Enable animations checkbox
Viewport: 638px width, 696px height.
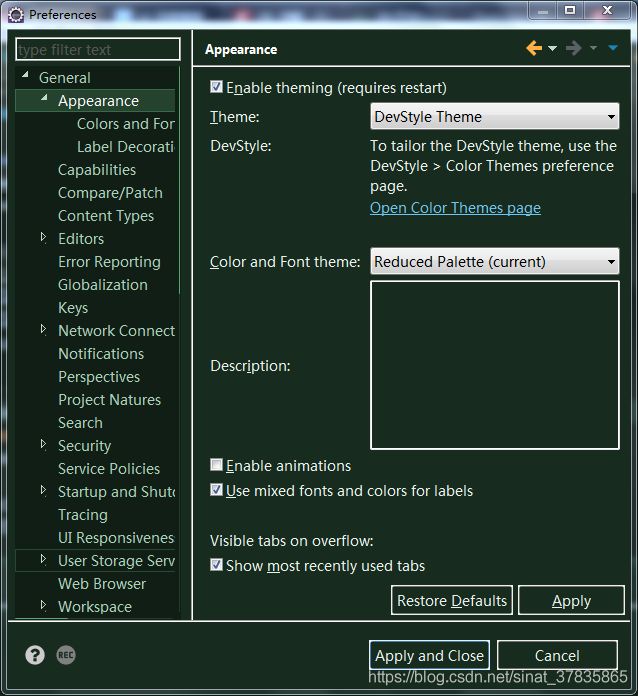[216, 465]
